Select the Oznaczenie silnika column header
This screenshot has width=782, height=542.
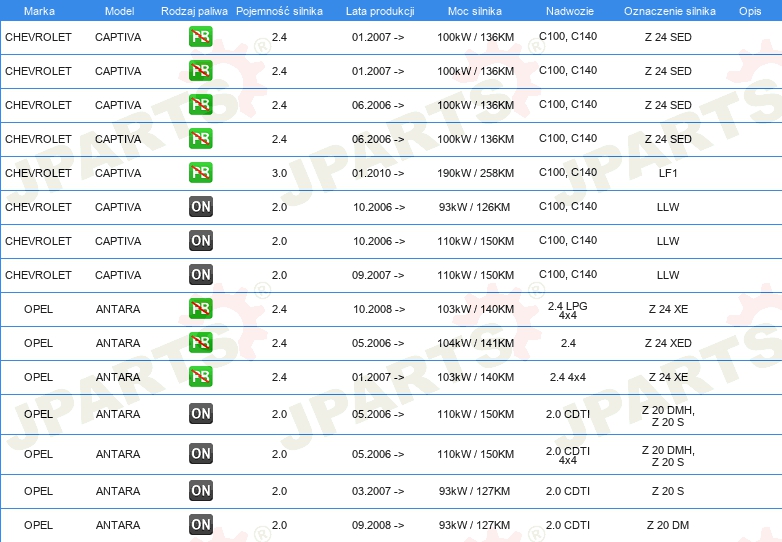tap(669, 10)
